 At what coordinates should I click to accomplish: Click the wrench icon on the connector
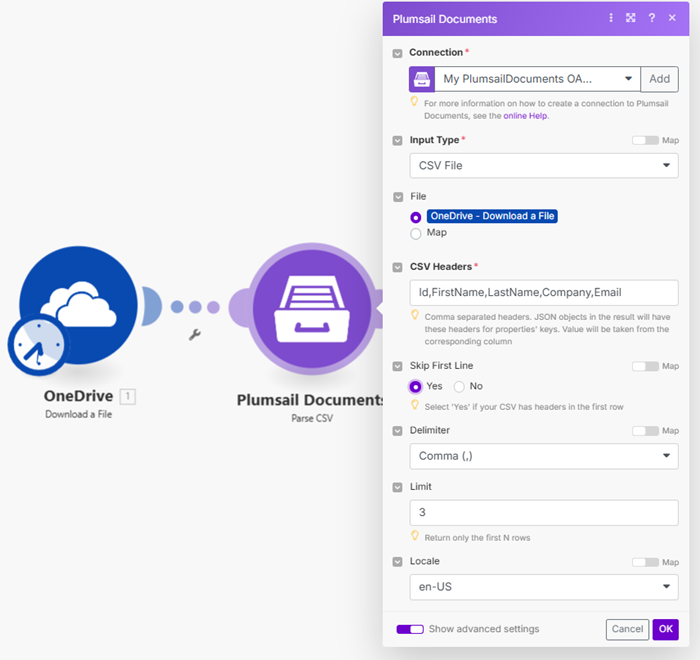[195, 334]
